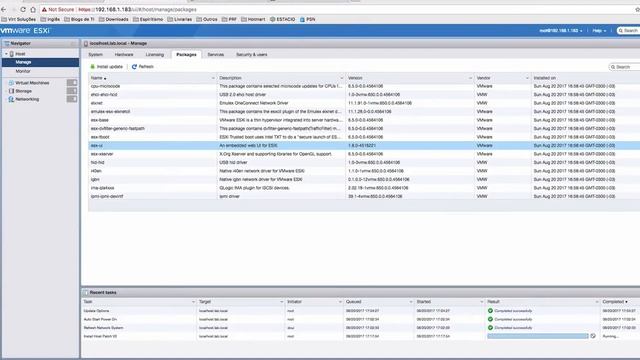This screenshot has width=640, height=360.
Task: Open the Initiator column dropdown in Recent tasks
Action: click(x=340, y=302)
